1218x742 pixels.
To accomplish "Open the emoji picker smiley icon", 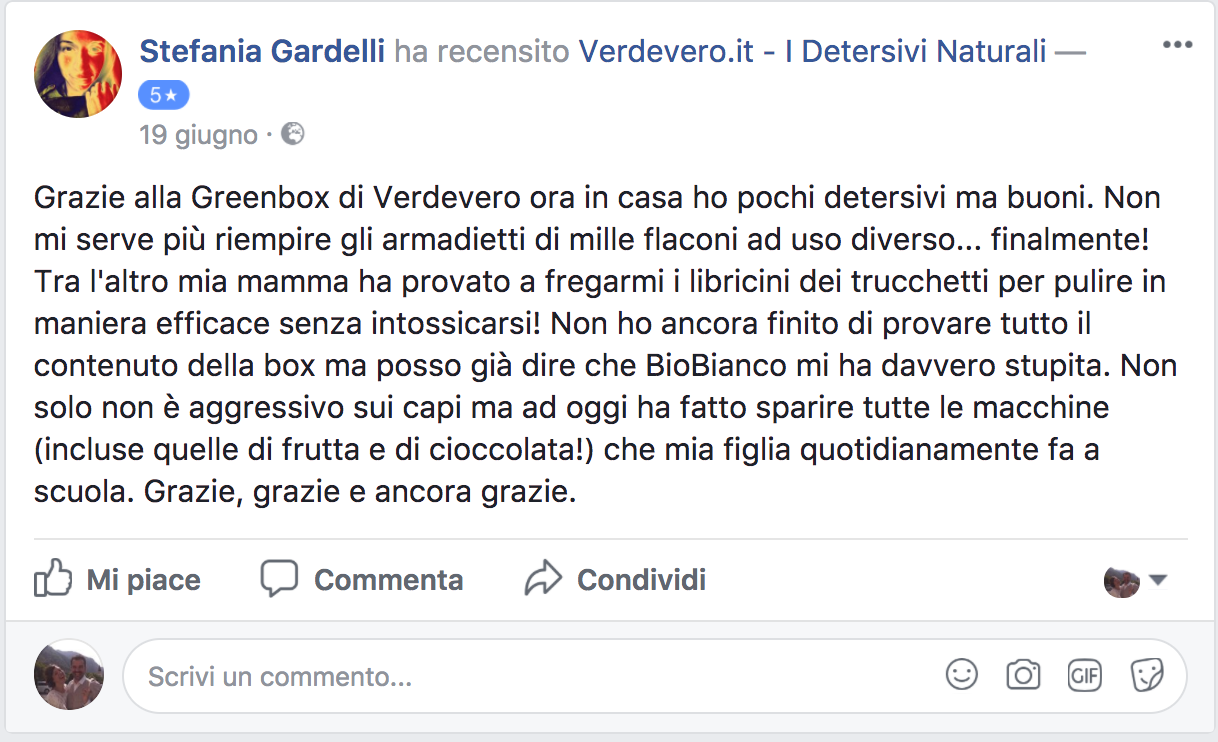I will (x=962, y=675).
